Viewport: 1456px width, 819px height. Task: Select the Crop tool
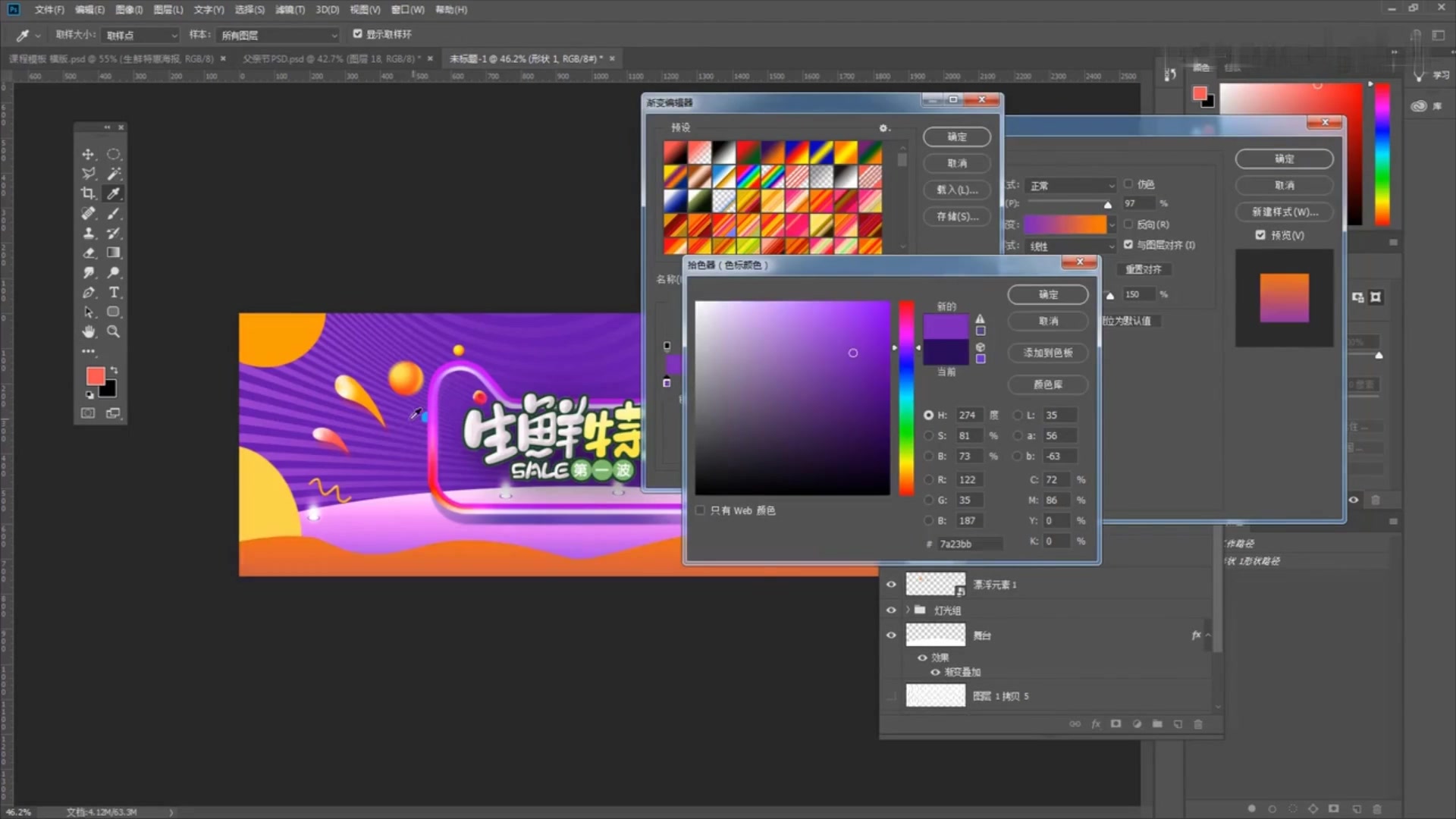(x=88, y=193)
